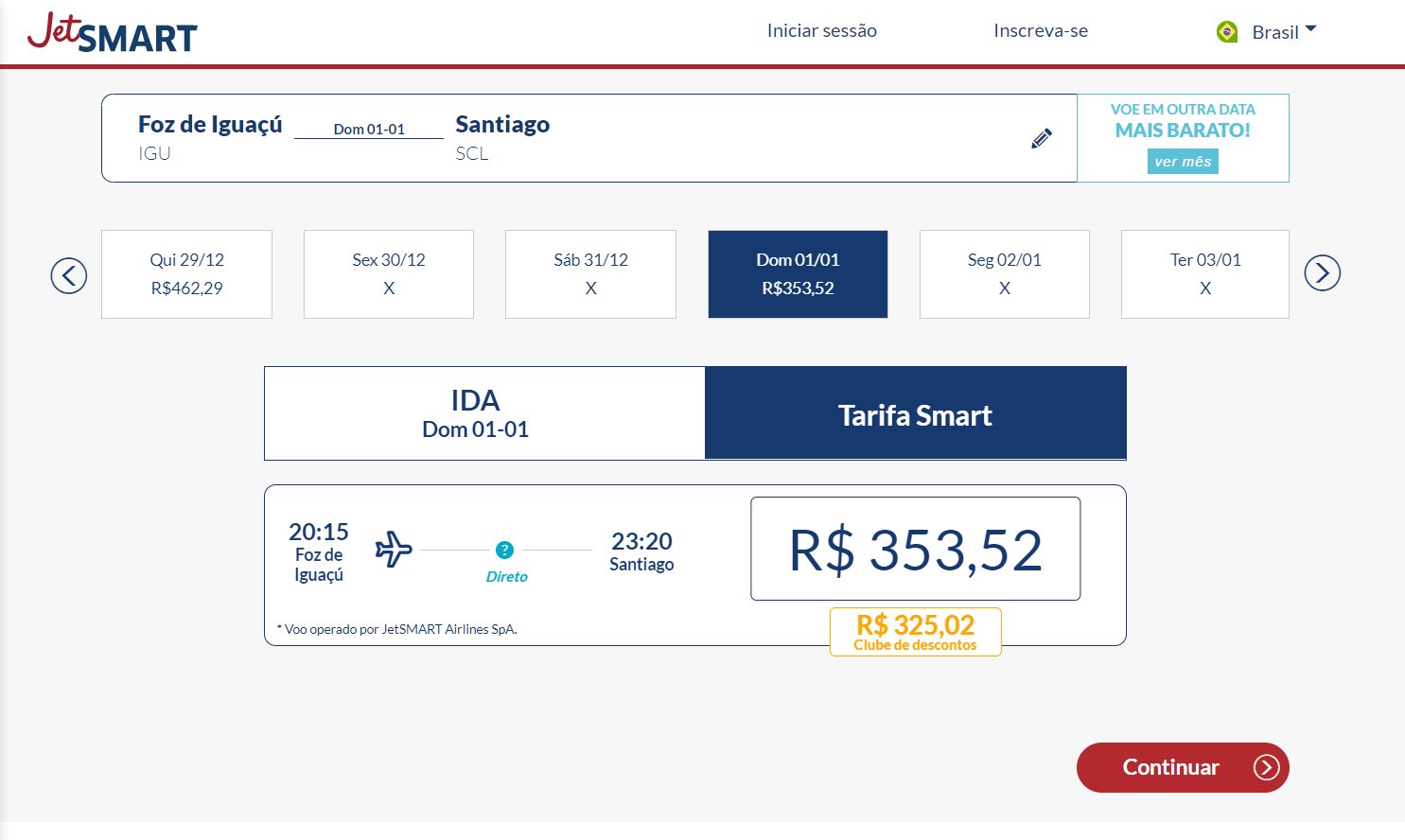Image resolution: width=1405 pixels, height=840 pixels.
Task: Choose the R$ 325,02 Clube de descontos price
Action: point(915,632)
